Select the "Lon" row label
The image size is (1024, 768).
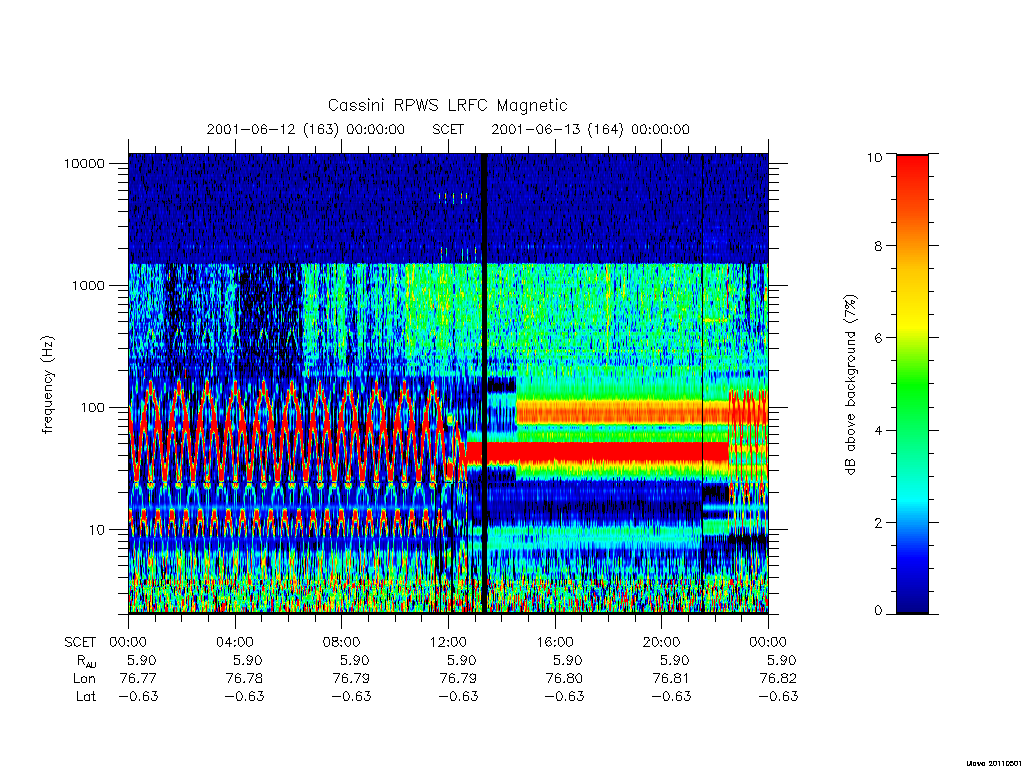tap(84, 679)
